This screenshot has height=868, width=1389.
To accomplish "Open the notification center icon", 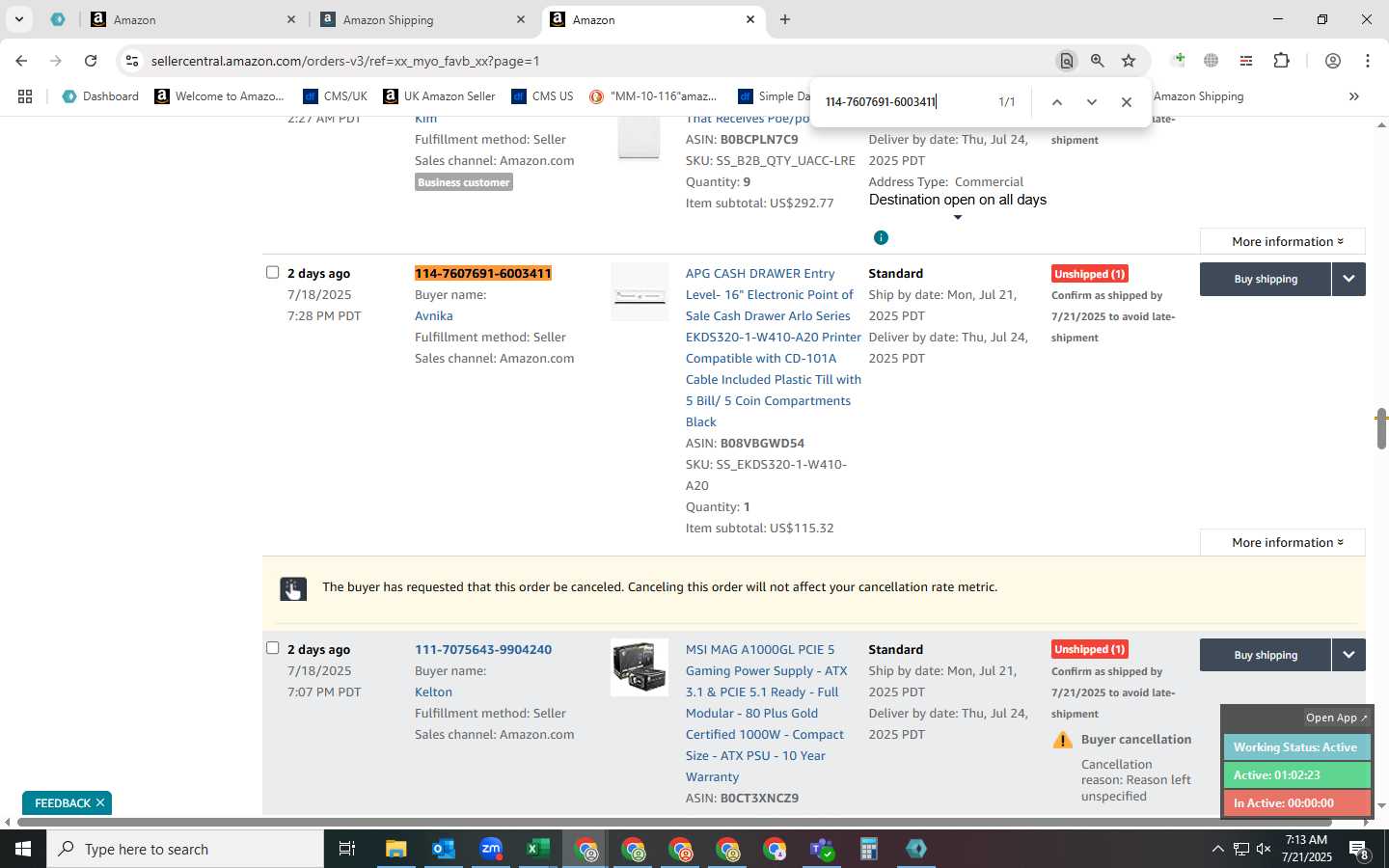I will pyautogui.click(x=1359, y=850).
